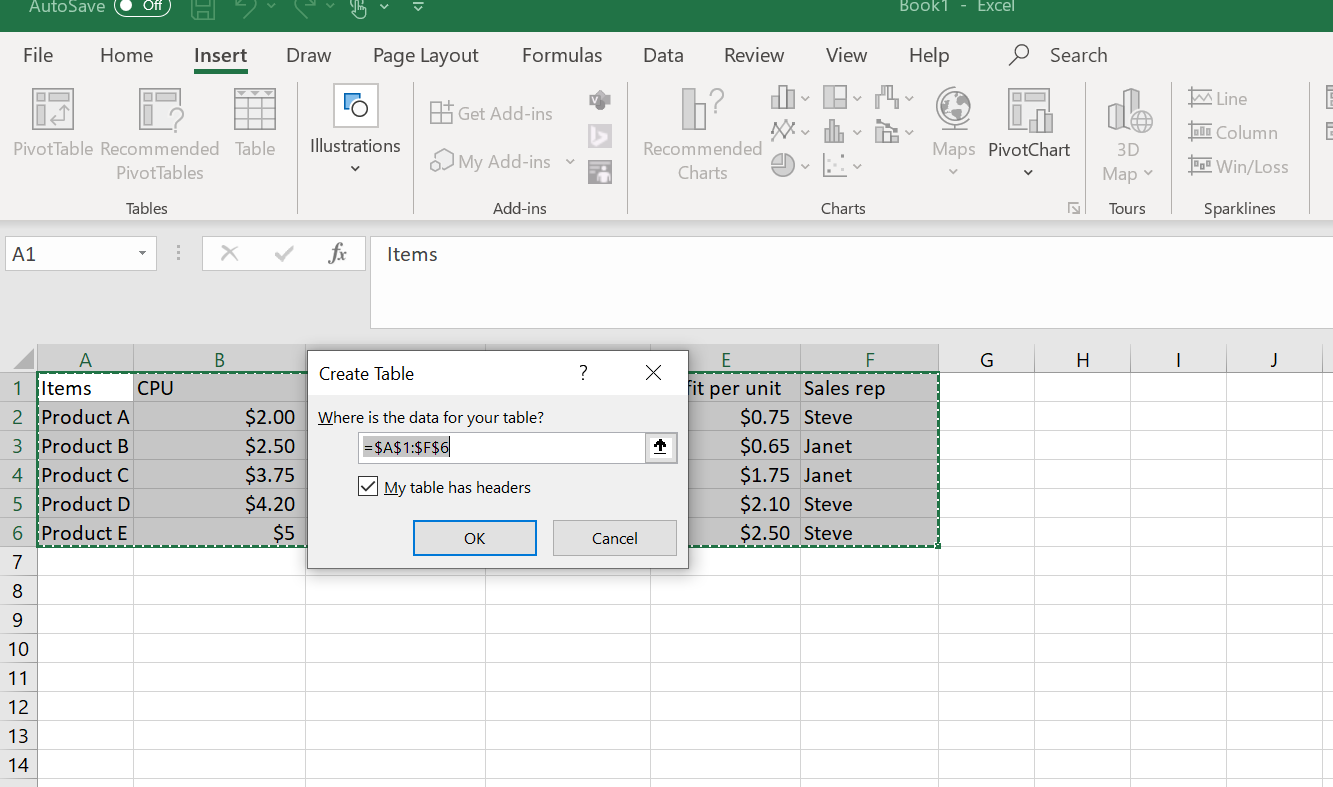Click the PivotTable icon
1333x787 pixels.
pos(53,109)
